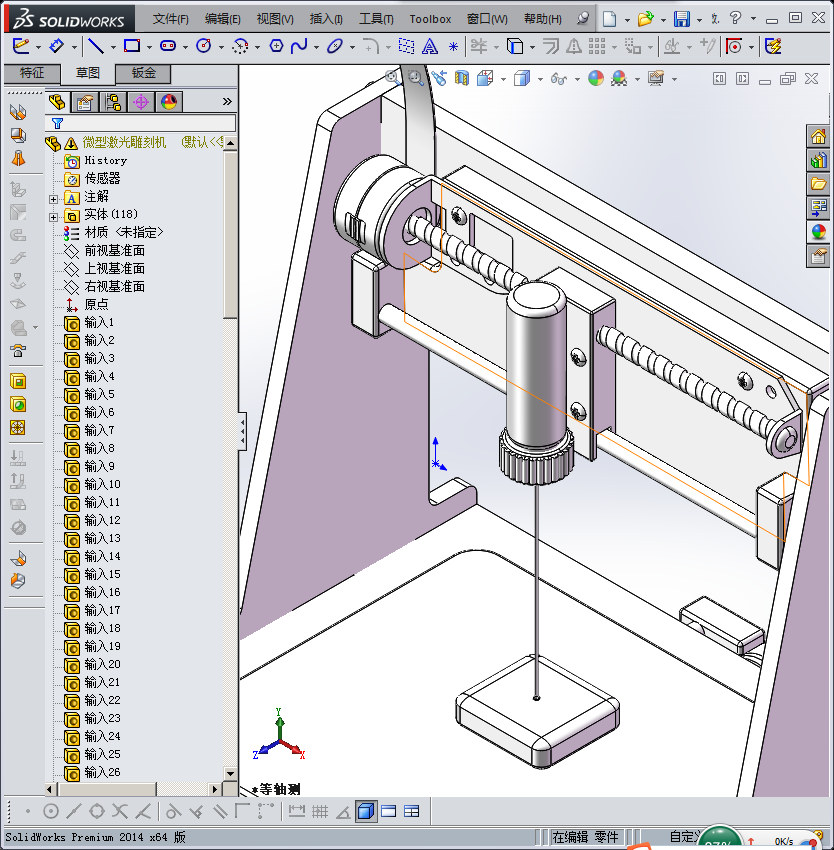
Task: Click the Sketch tool icon
Action: tap(21, 47)
